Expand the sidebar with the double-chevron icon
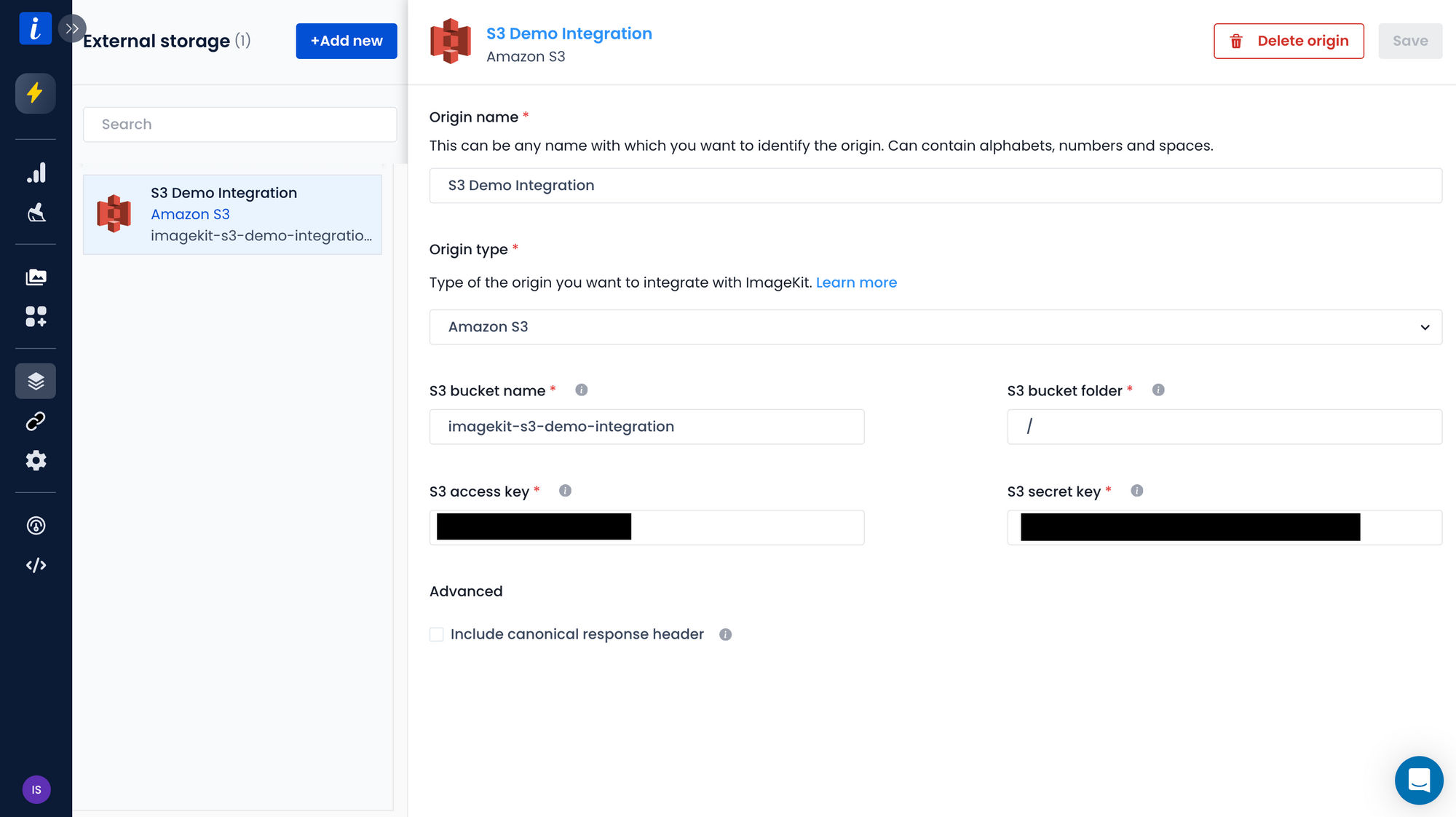The width and height of the screenshot is (1456, 817). [x=71, y=28]
